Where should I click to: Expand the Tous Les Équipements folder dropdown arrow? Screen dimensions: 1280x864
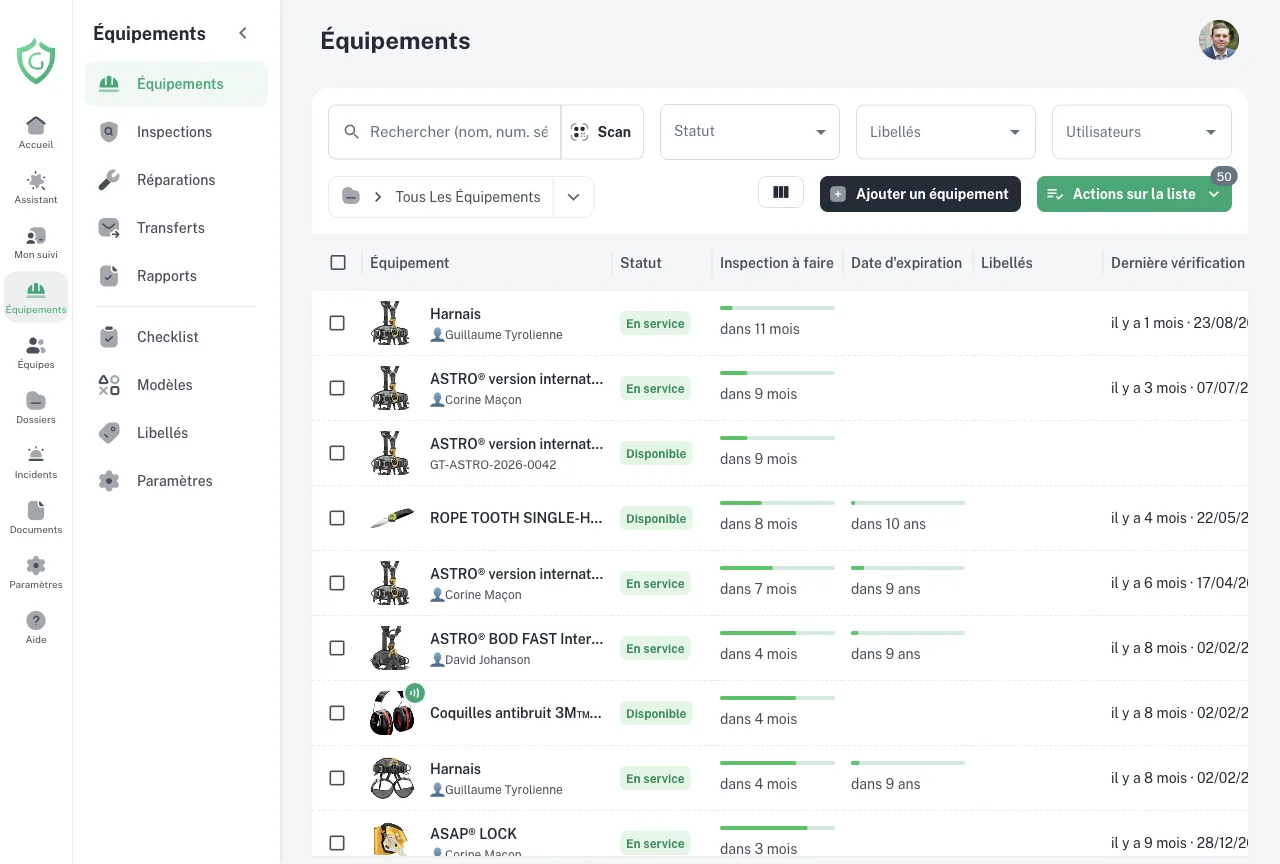[x=573, y=197]
